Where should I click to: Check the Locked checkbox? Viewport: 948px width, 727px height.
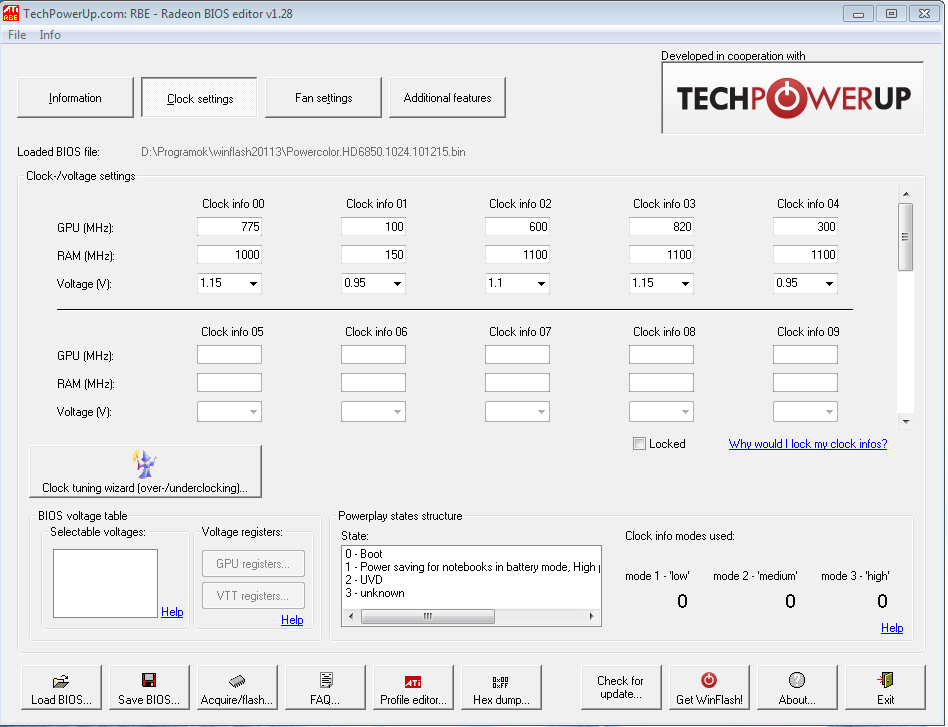coord(639,443)
